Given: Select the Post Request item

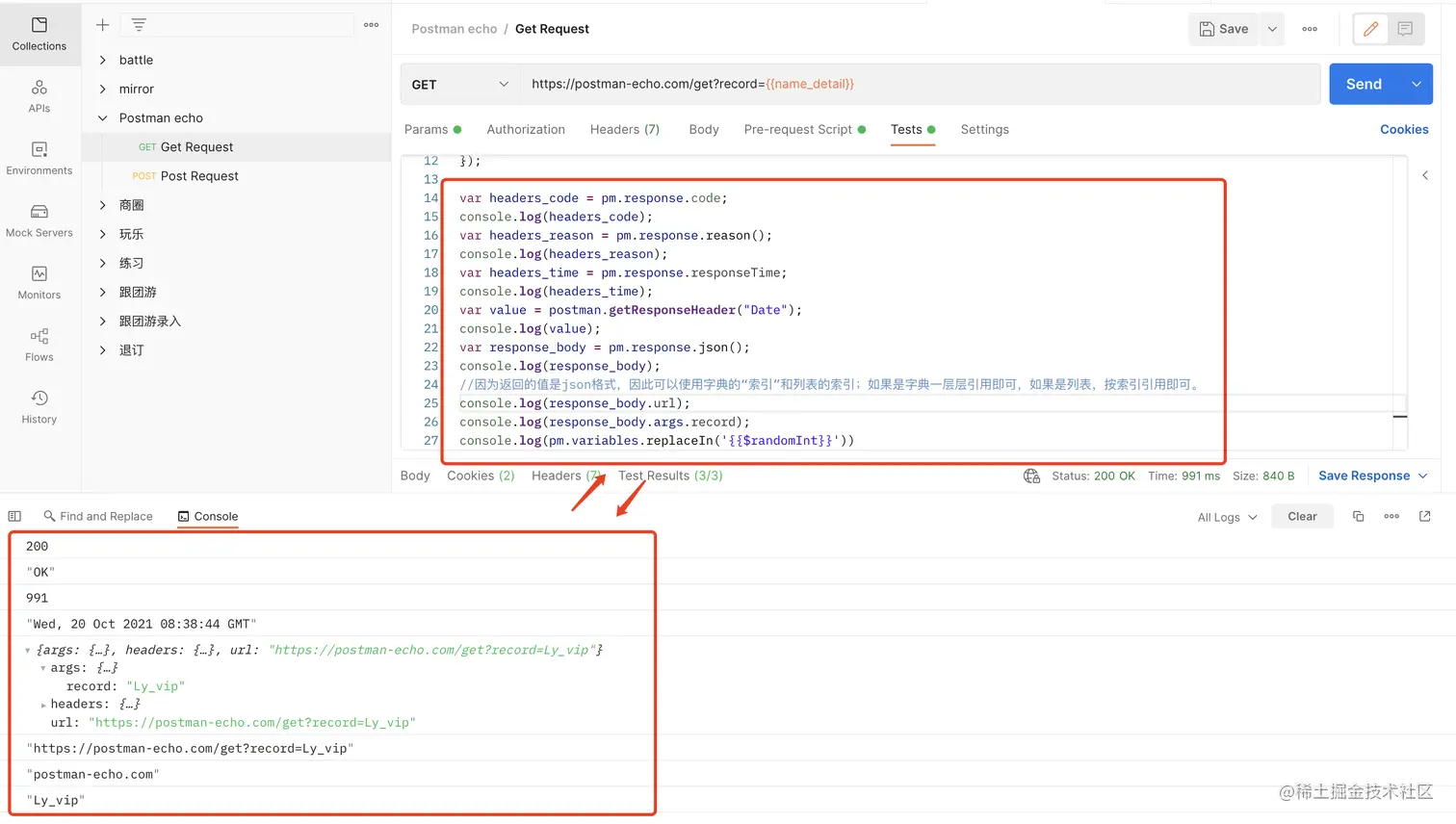Looking at the screenshot, I should tap(236, 176).
